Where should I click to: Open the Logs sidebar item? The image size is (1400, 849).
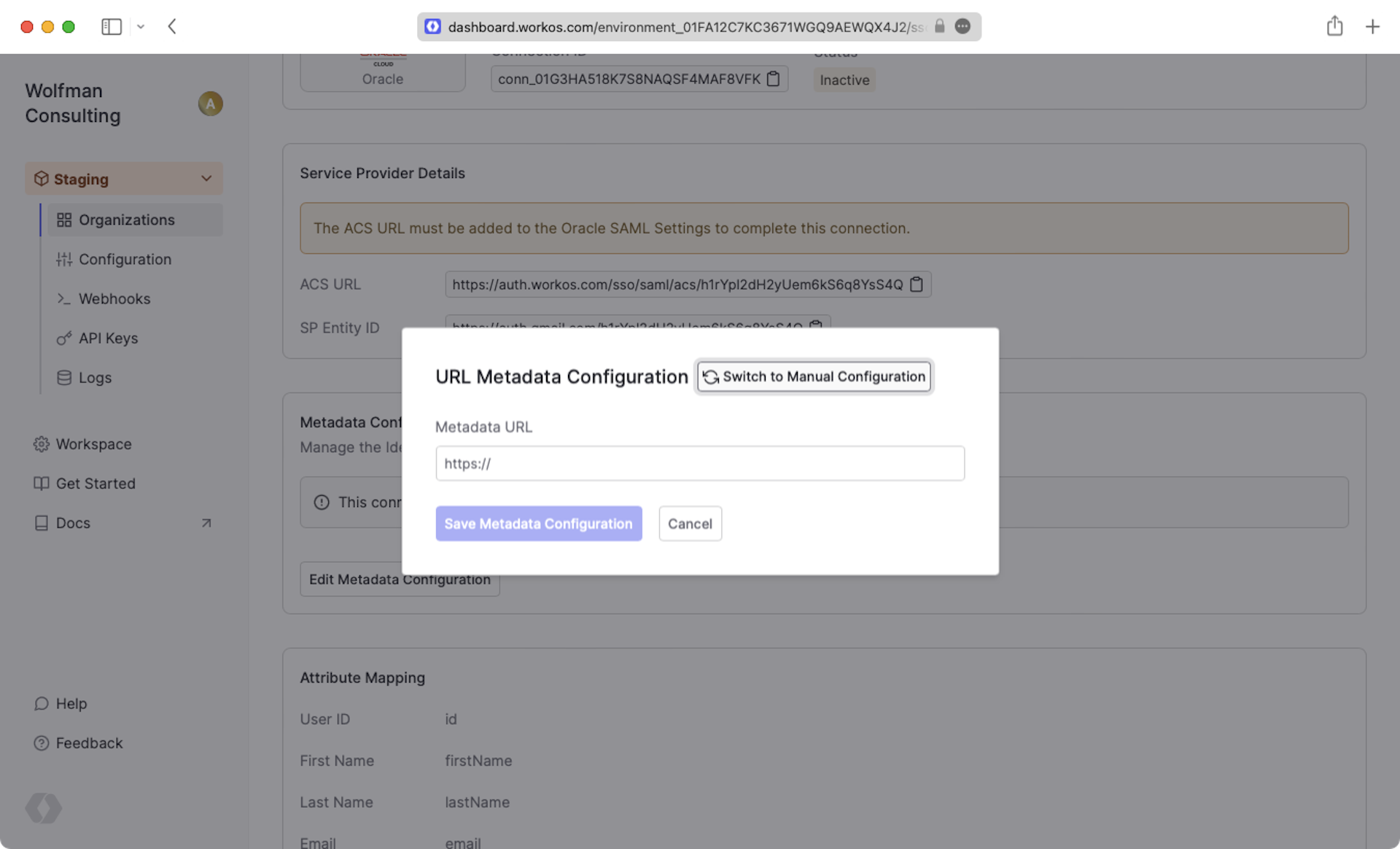95,377
